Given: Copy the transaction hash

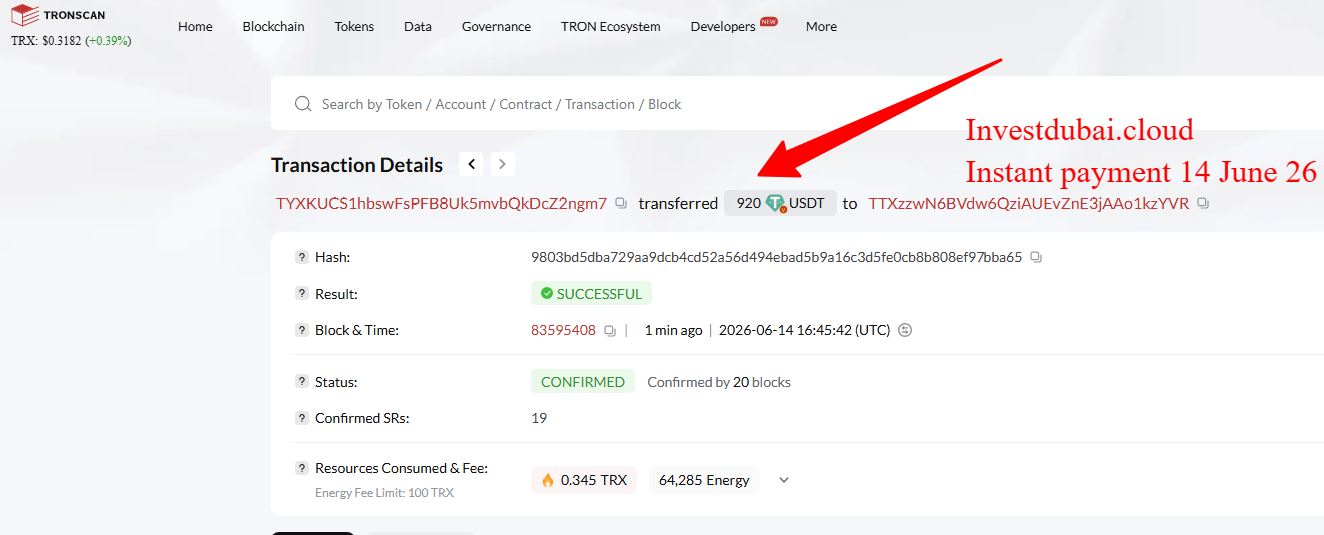Looking at the screenshot, I should pos(1036,257).
